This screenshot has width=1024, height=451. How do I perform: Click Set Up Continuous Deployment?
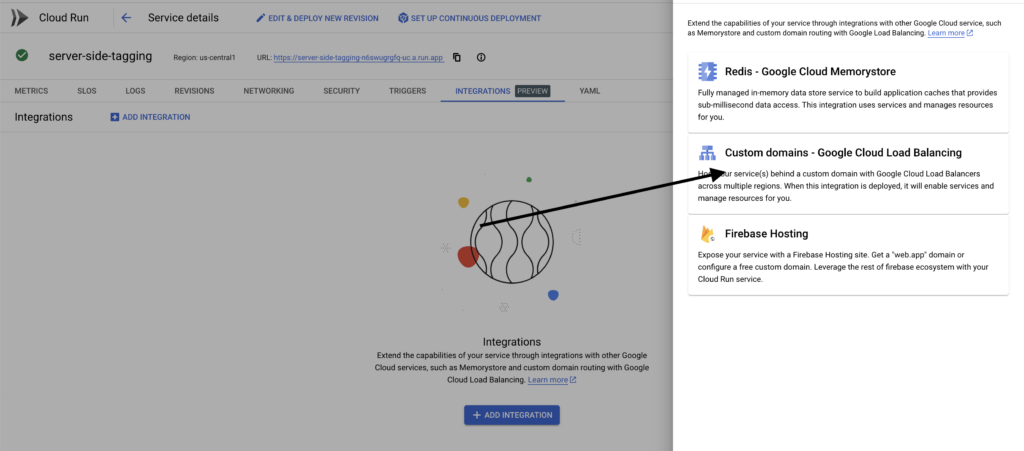pos(469,18)
